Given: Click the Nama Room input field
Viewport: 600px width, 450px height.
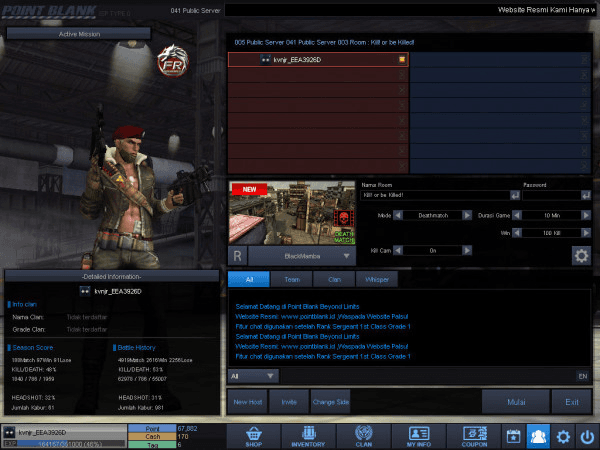Looking at the screenshot, I should coord(435,195).
